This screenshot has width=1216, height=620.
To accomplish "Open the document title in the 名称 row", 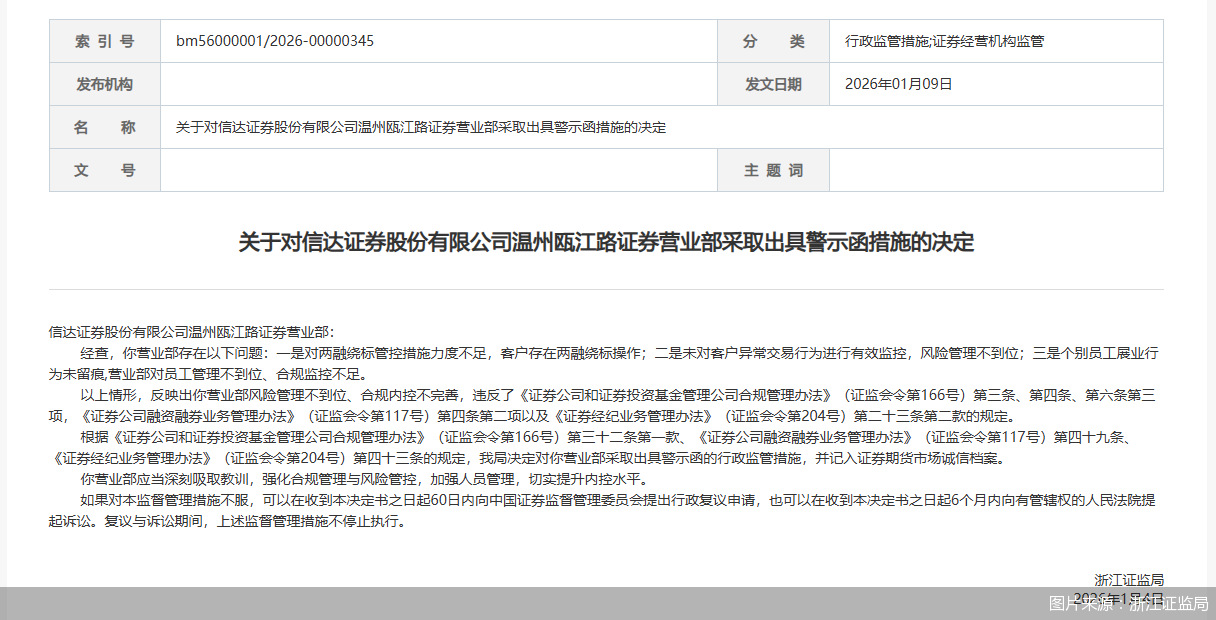I will (418, 127).
